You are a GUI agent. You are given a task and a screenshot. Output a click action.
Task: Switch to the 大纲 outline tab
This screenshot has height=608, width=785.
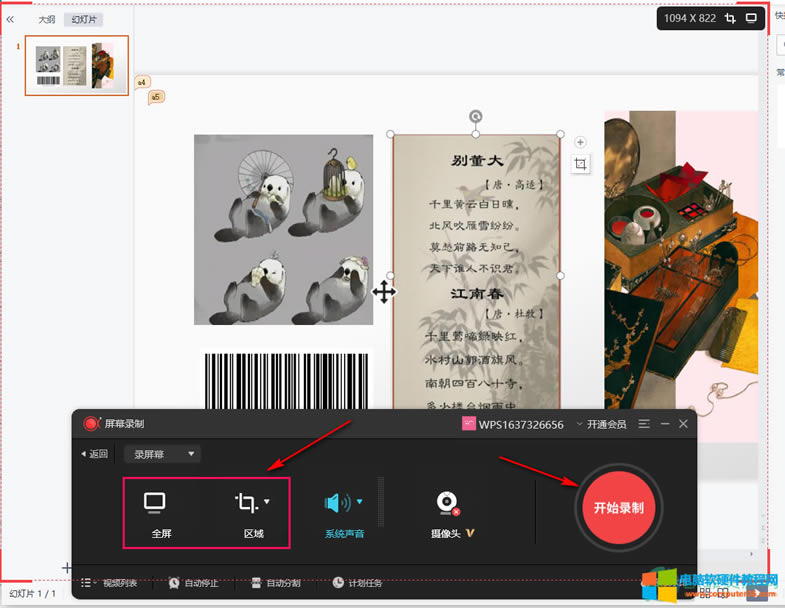[47, 19]
